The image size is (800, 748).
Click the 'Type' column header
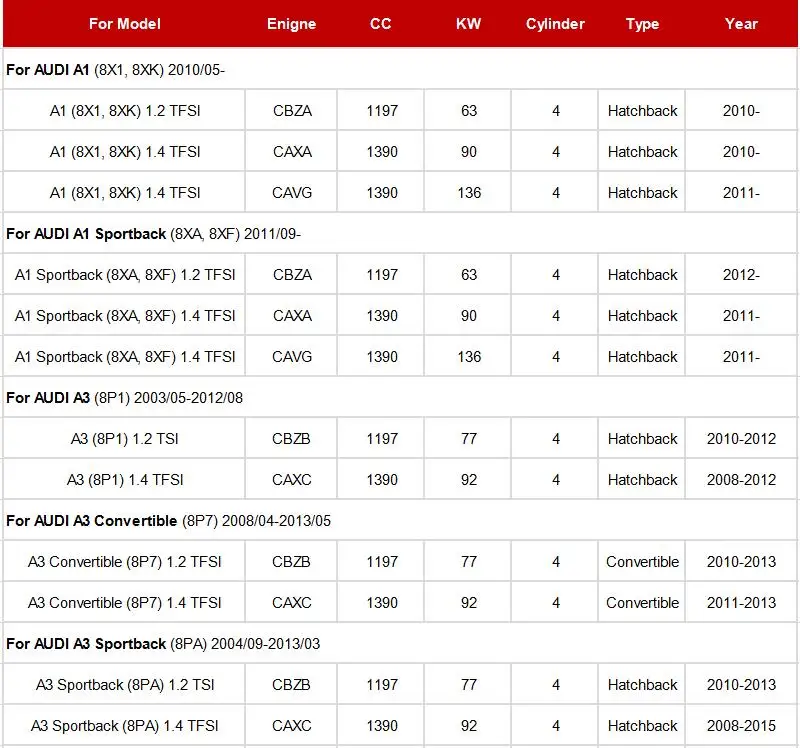pos(642,24)
